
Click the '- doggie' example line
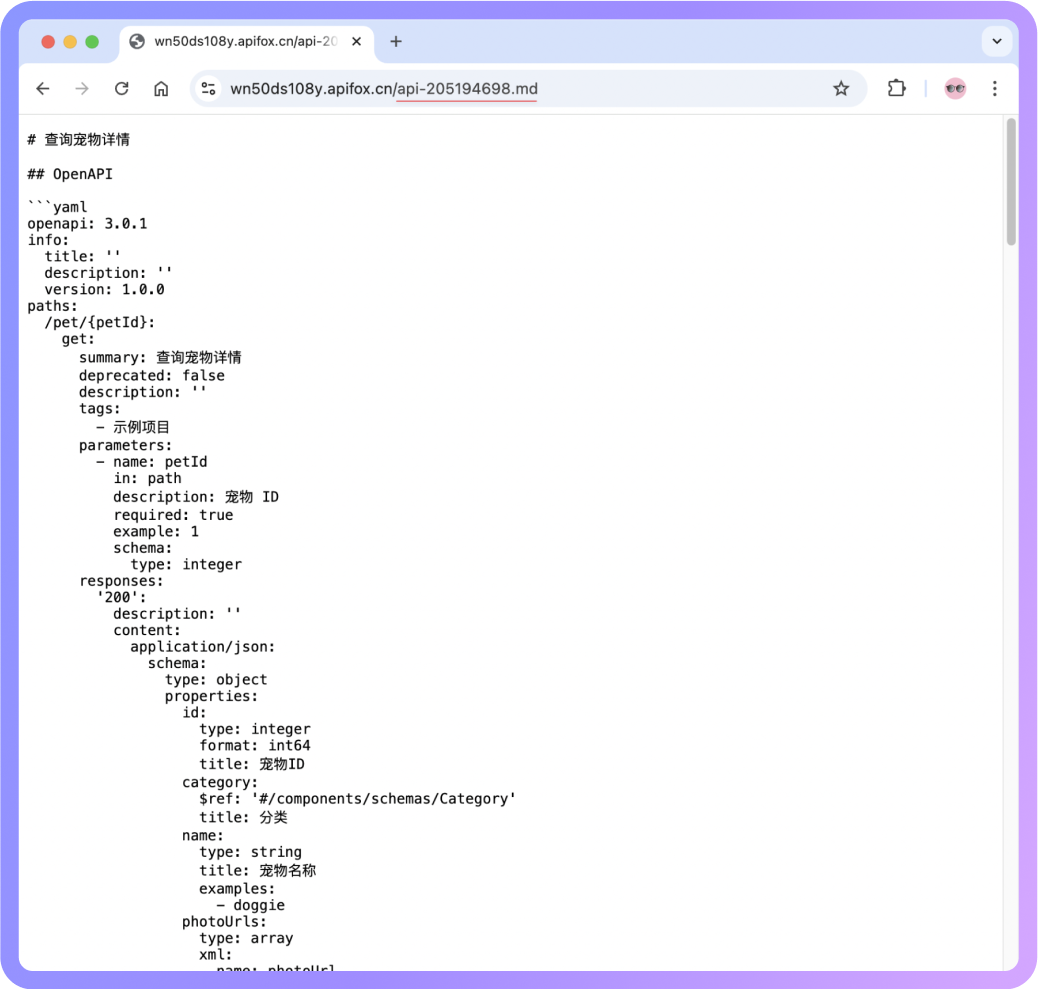[250, 905]
